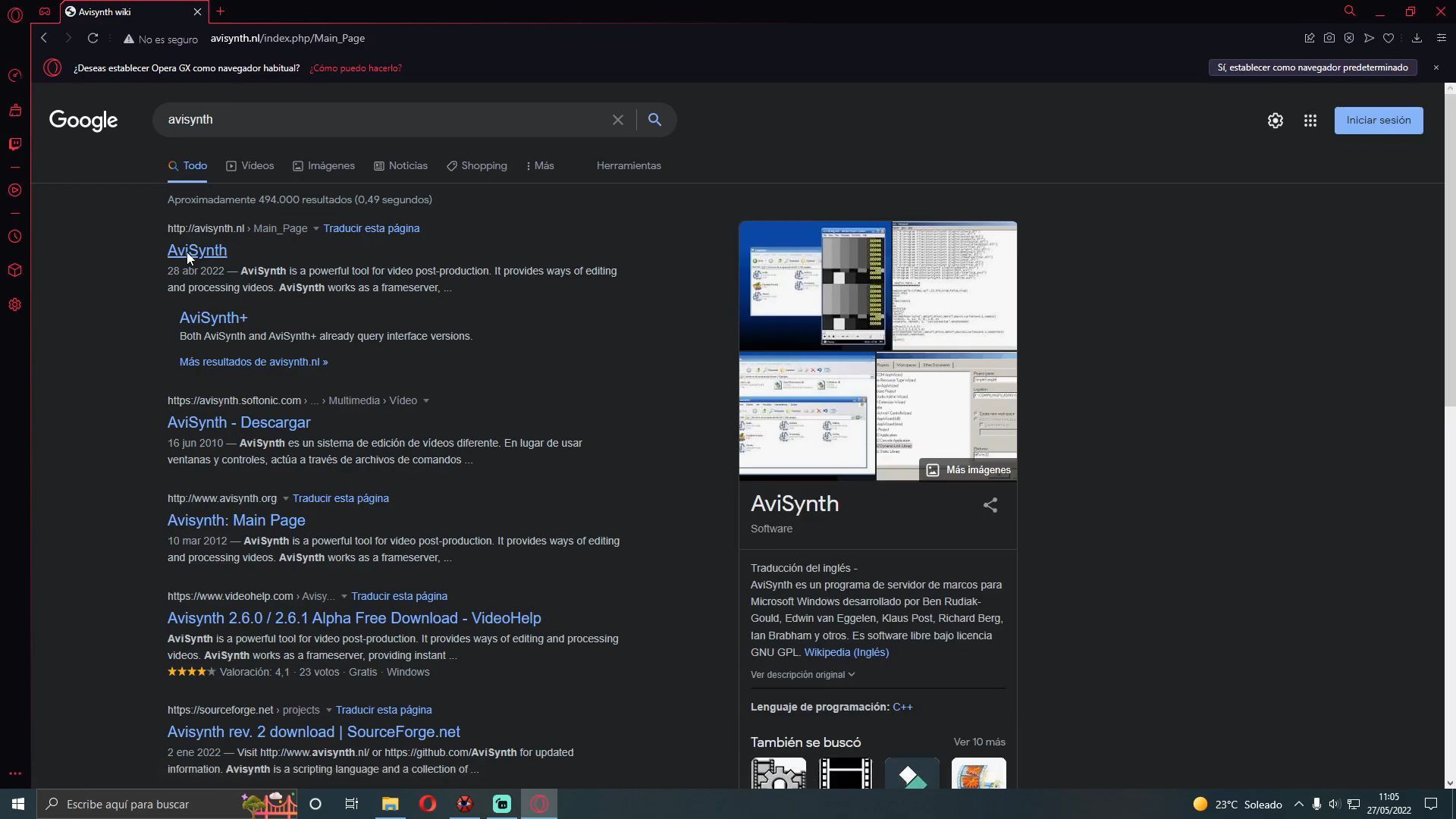
Task: Clear the Google search box text
Action: [618, 120]
